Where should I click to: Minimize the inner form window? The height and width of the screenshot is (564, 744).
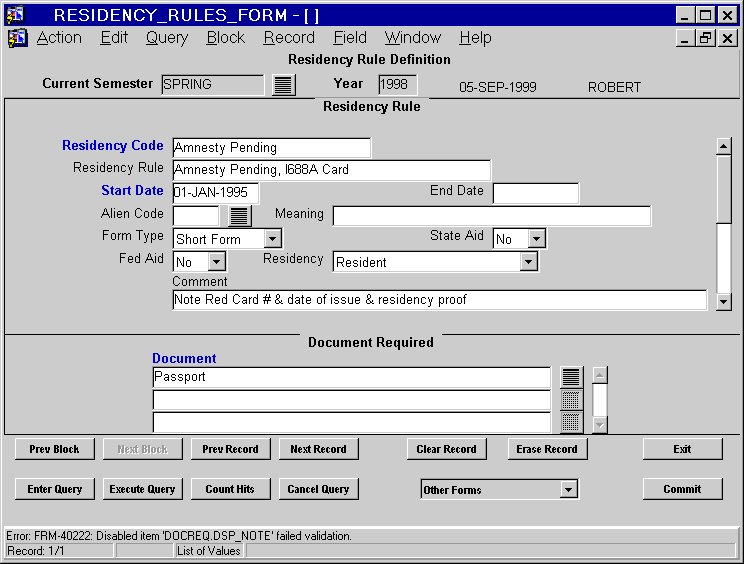(685, 38)
